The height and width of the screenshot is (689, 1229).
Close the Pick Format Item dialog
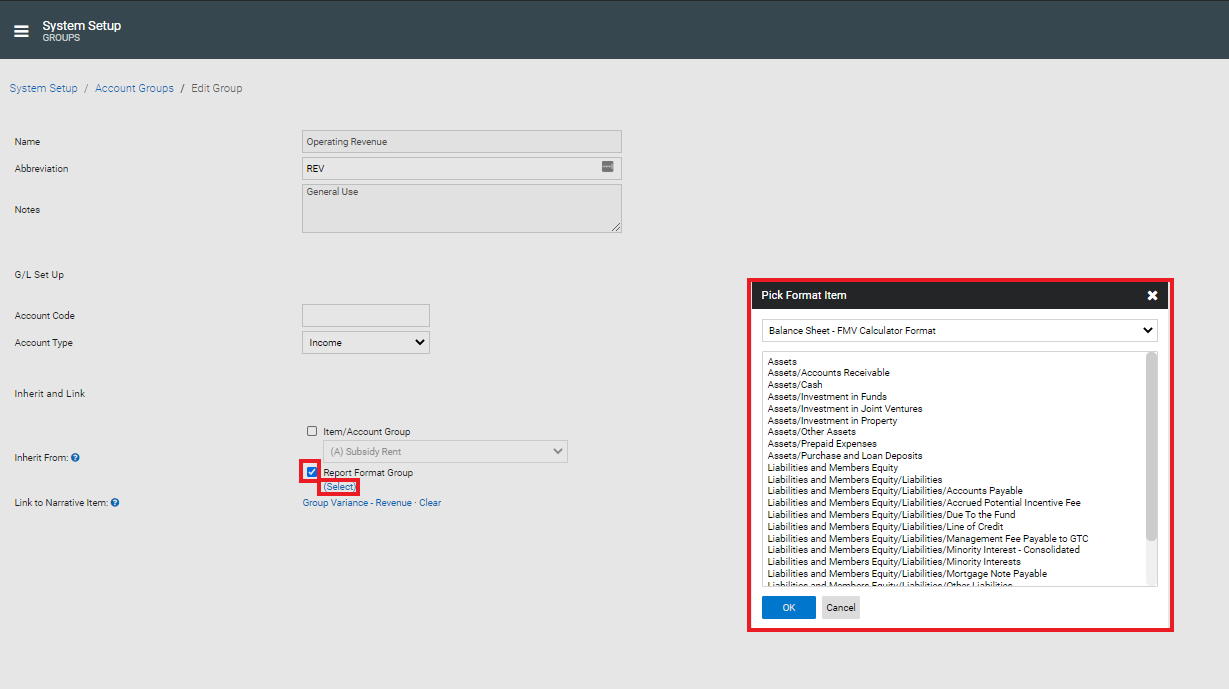tap(1152, 296)
